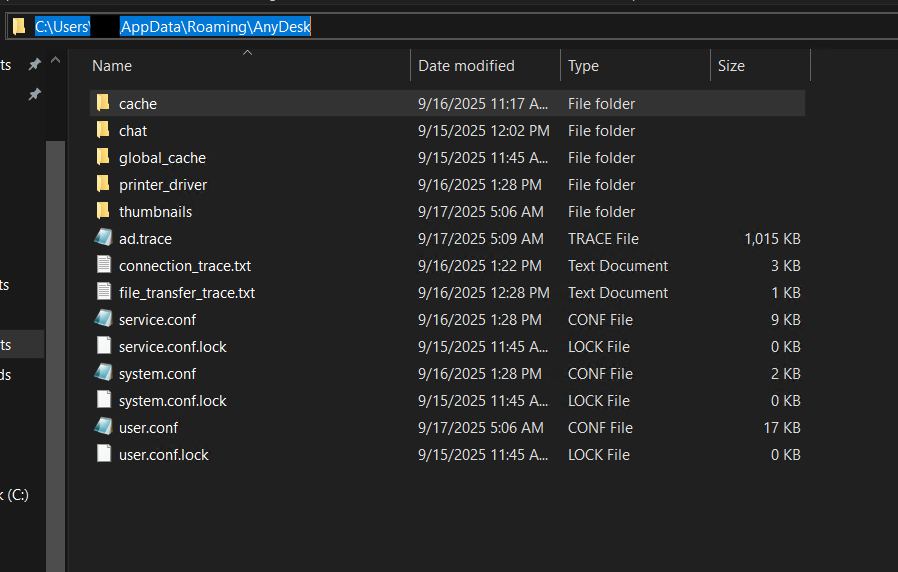Click the 9/17/2025 5:09 AM date cell

pos(480,239)
